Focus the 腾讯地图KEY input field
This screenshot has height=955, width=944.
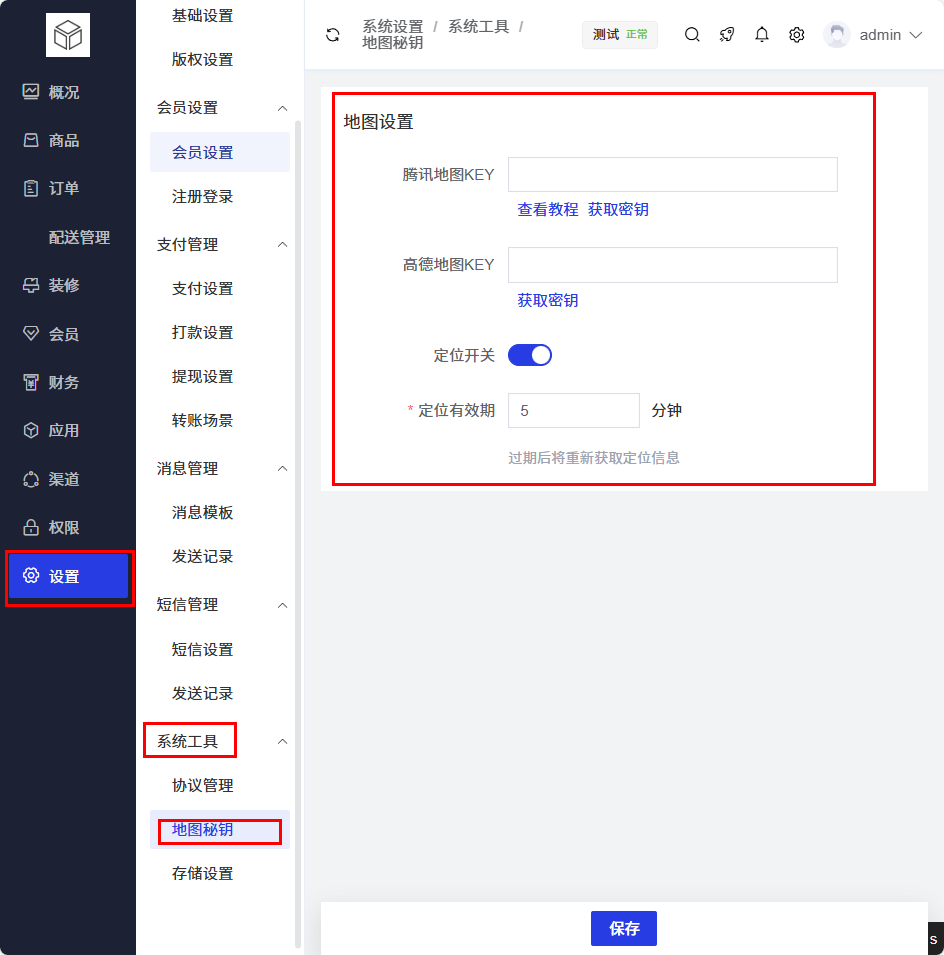pos(672,174)
